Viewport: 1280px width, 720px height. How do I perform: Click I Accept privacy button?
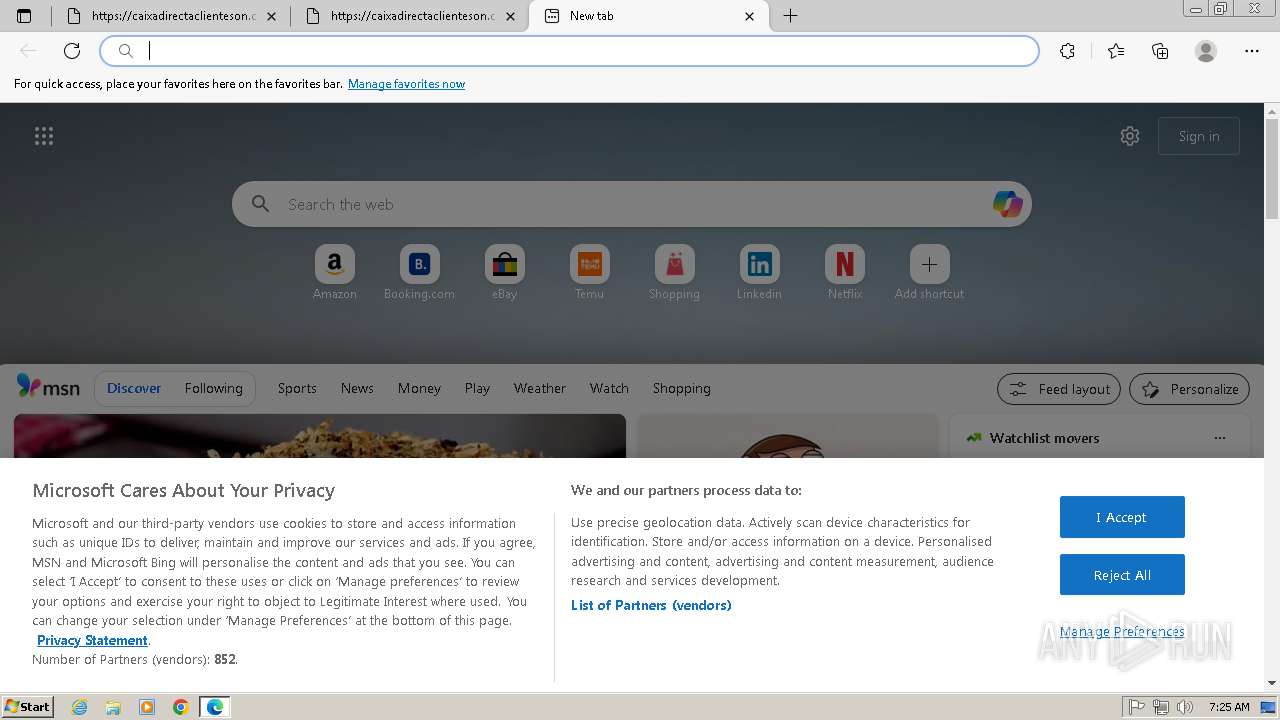[1122, 517]
